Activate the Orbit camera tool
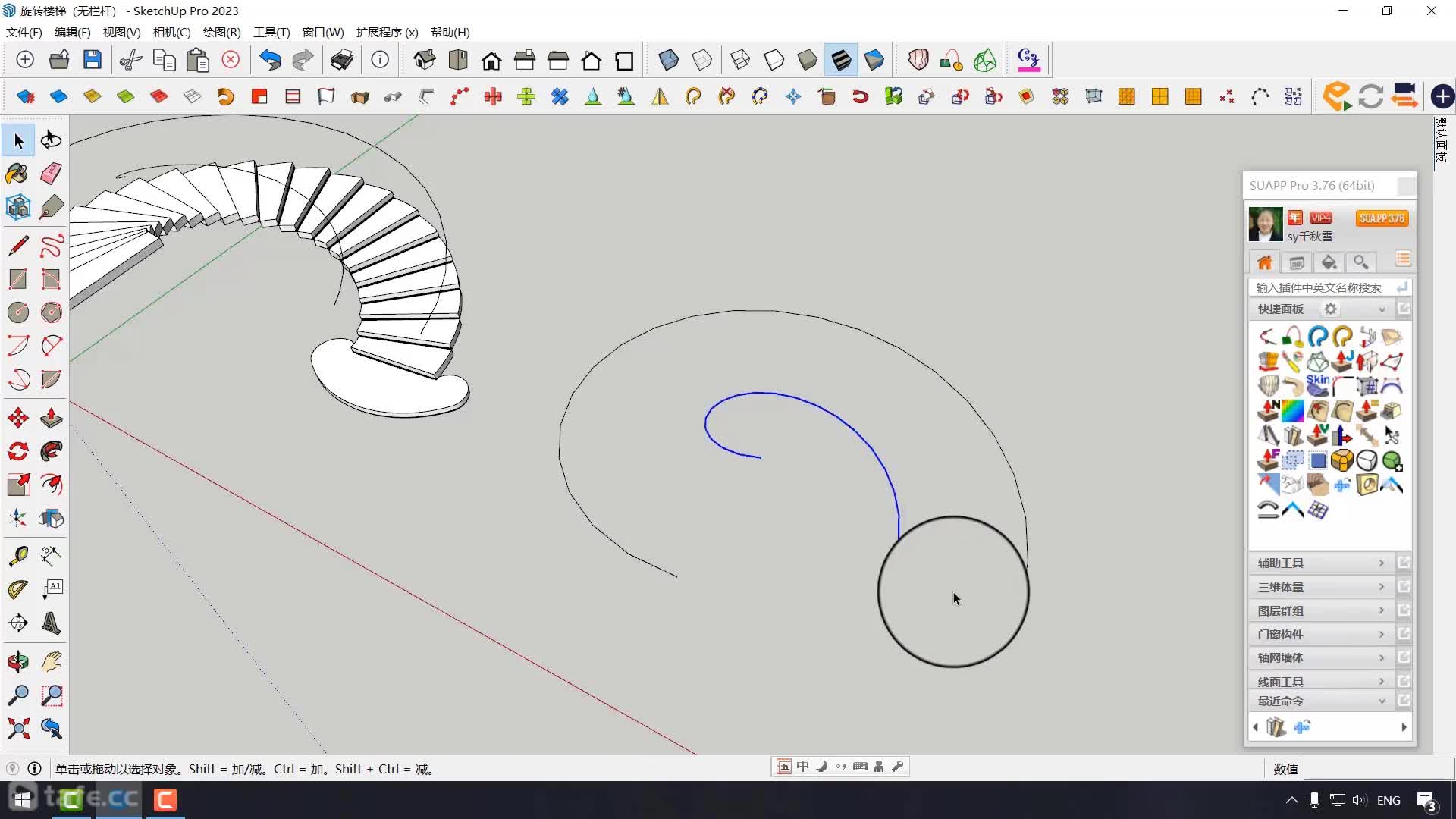Viewport: 1456px width, 819px height. point(17,662)
